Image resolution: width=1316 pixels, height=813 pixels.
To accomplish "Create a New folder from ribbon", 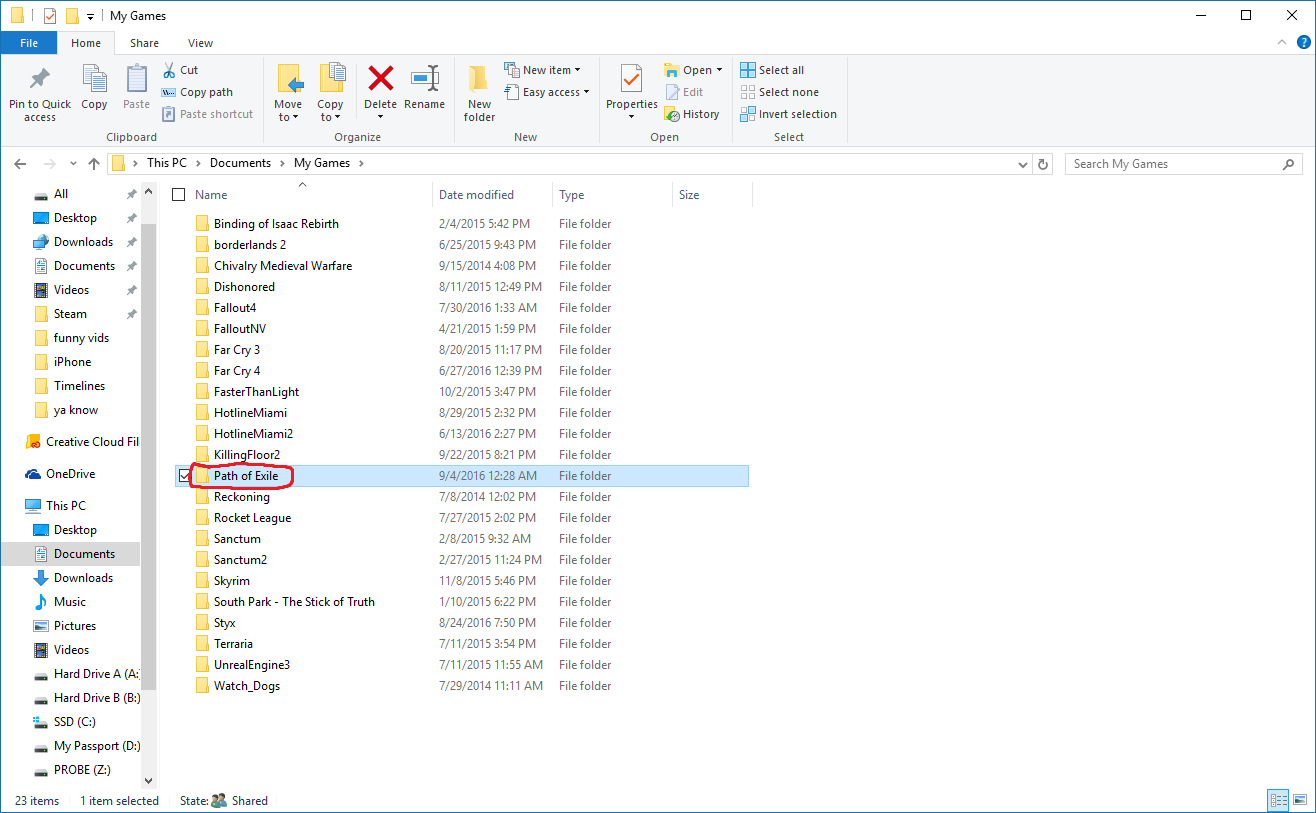I will tap(479, 93).
